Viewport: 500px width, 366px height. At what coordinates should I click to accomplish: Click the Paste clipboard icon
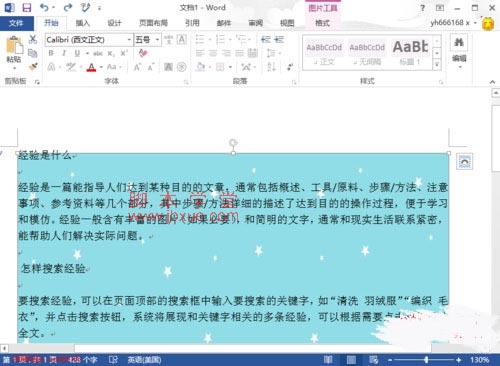click(x=14, y=45)
